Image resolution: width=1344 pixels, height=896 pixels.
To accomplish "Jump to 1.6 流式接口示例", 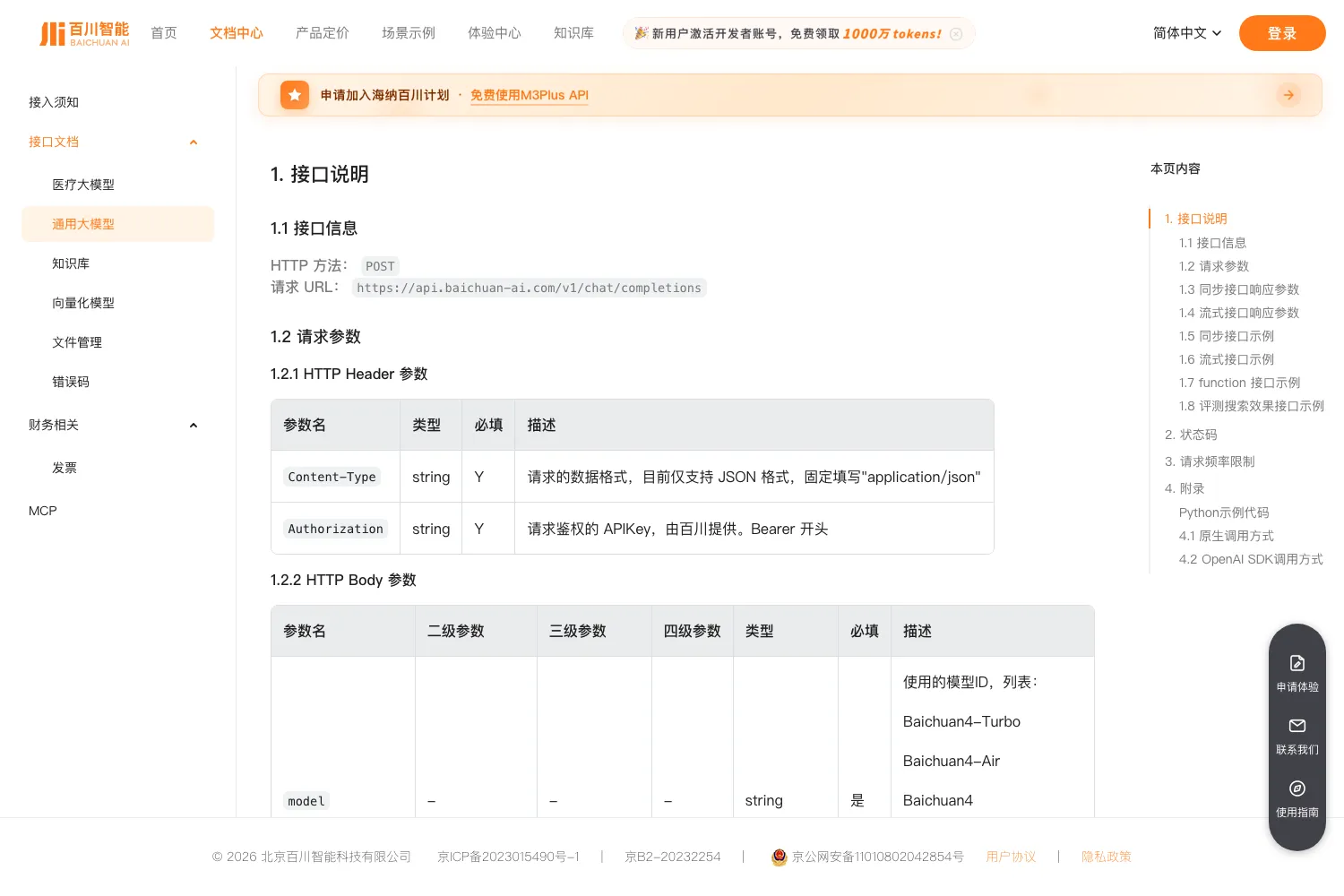I will [x=1227, y=359].
